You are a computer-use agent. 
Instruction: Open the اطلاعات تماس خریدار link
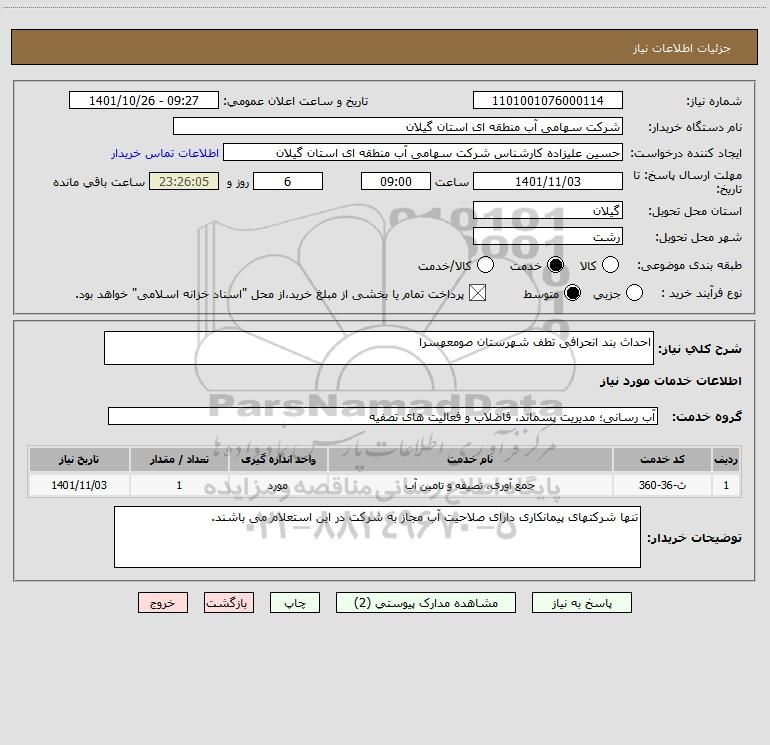[x=165, y=153]
